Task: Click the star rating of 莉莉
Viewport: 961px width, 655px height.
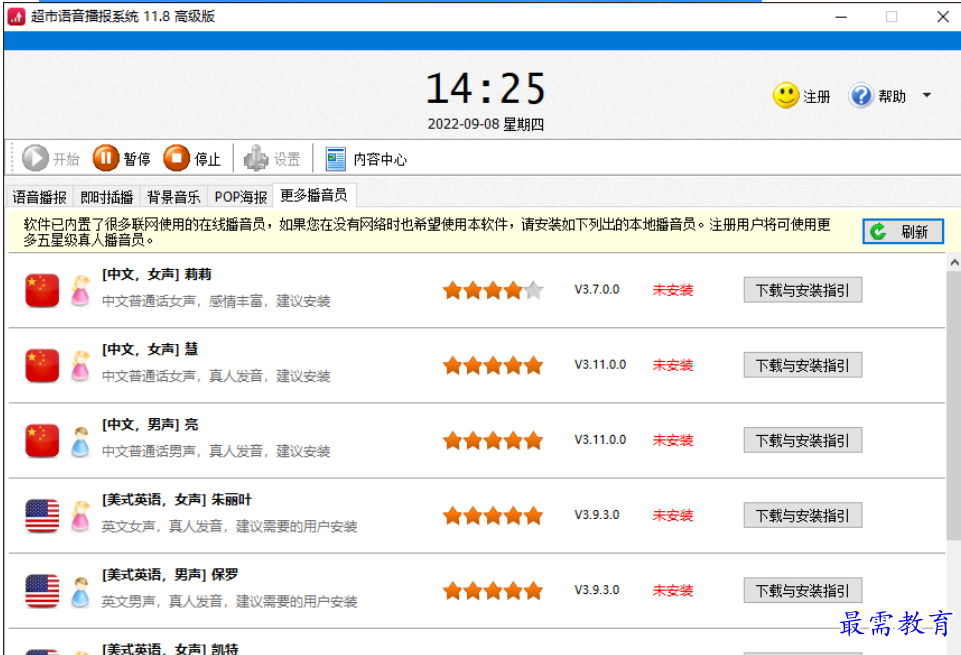Action: point(493,290)
